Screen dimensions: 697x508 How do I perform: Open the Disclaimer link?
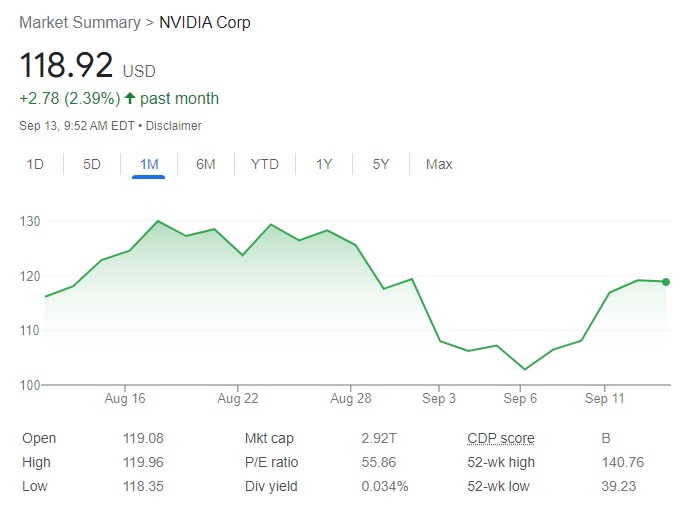point(177,126)
